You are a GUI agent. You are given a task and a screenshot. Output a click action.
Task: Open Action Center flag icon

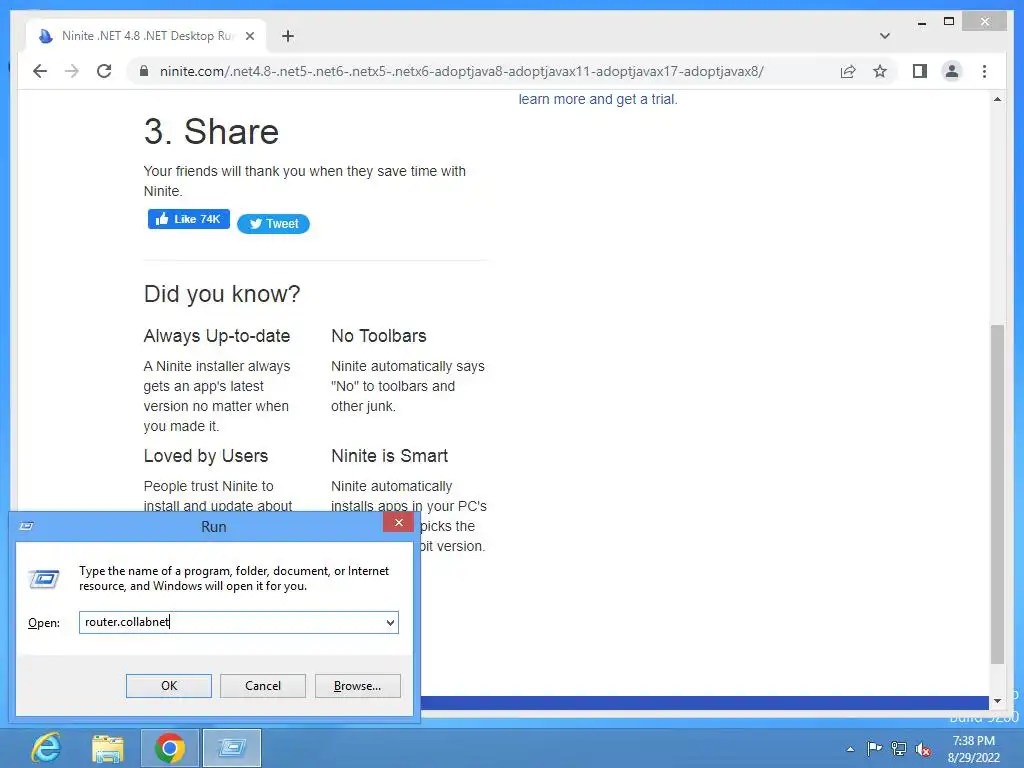(874, 748)
